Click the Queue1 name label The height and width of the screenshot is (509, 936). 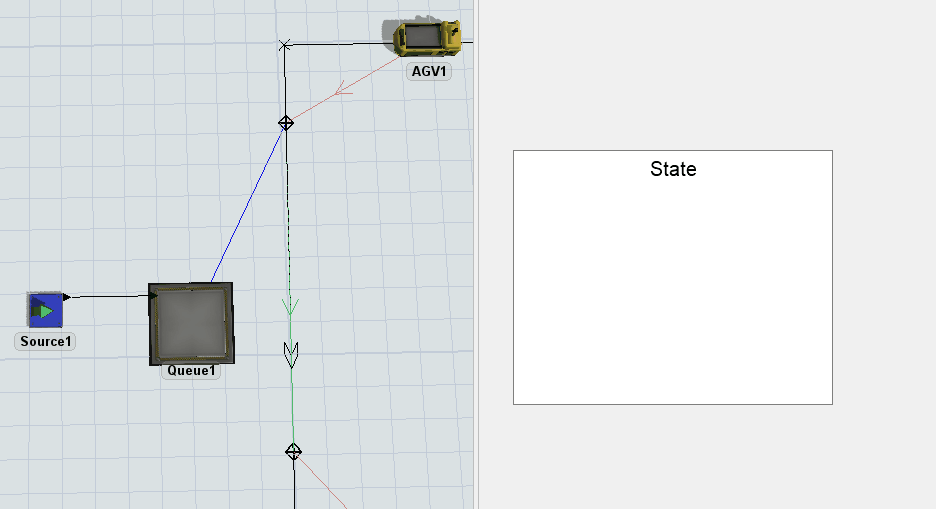click(x=191, y=371)
